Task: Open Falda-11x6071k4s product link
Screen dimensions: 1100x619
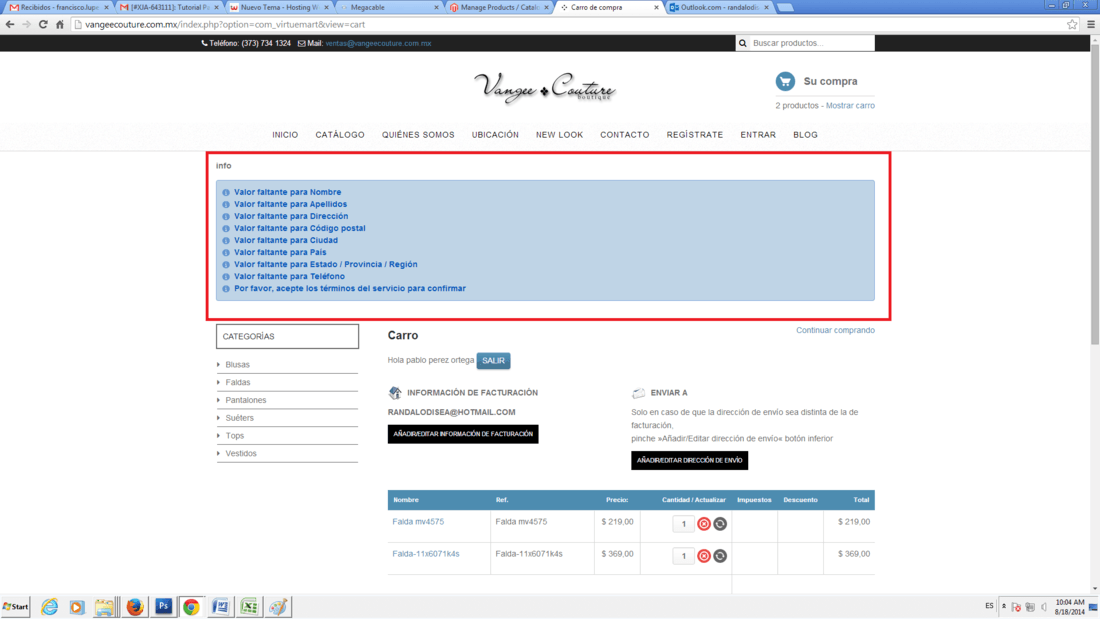Action: click(426, 554)
